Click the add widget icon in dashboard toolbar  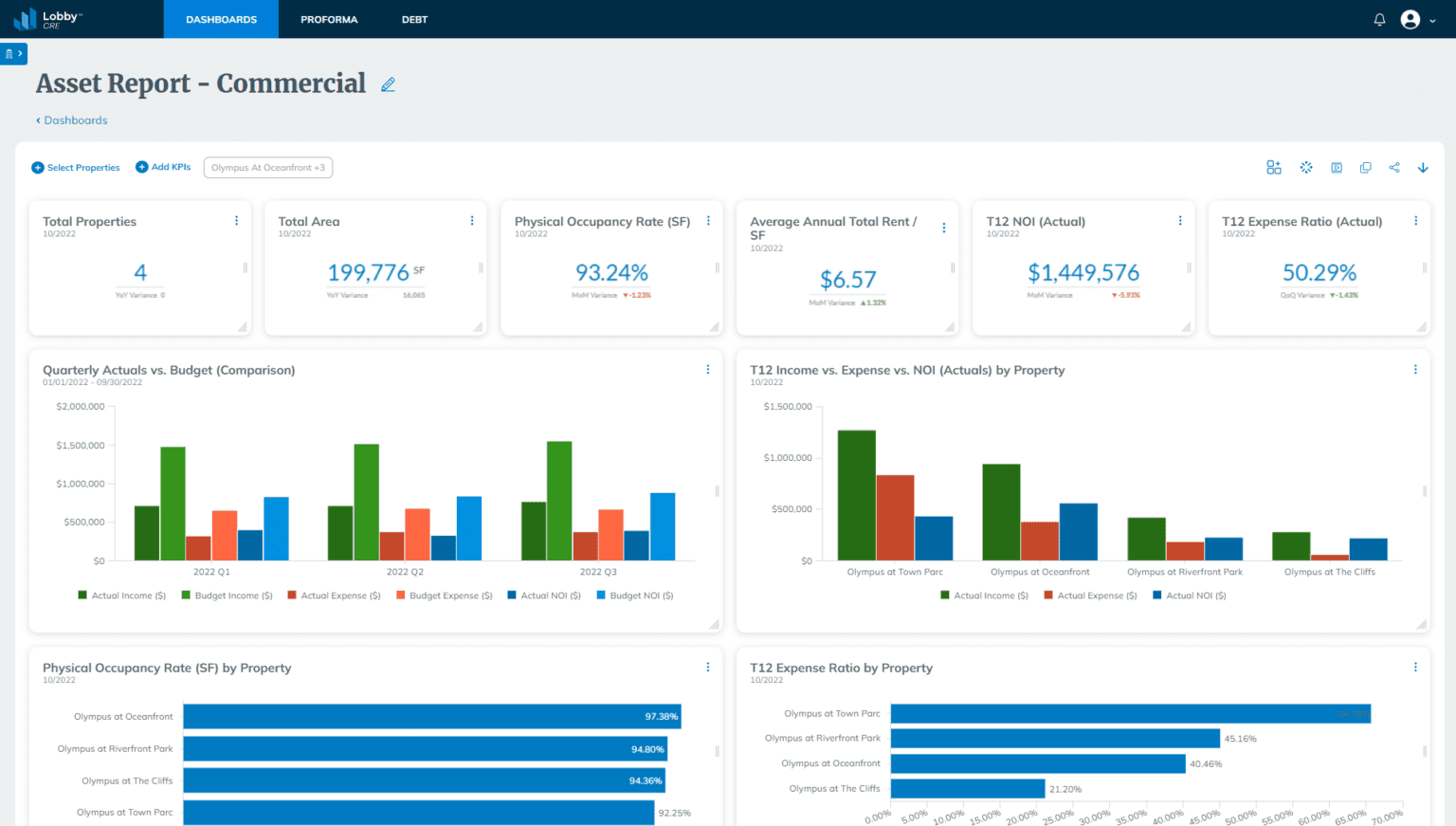coord(1273,168)
